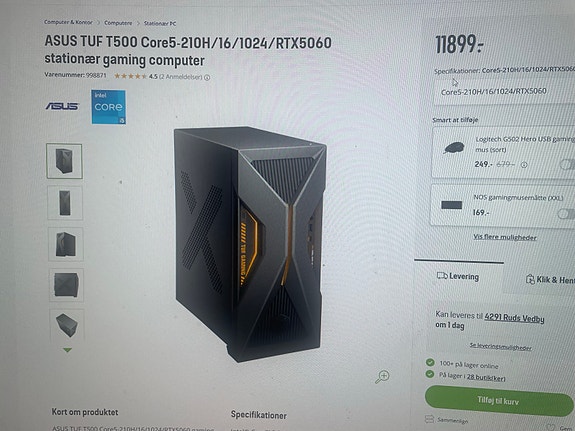Select the second product thumbnail, front view

click(65, 203)
